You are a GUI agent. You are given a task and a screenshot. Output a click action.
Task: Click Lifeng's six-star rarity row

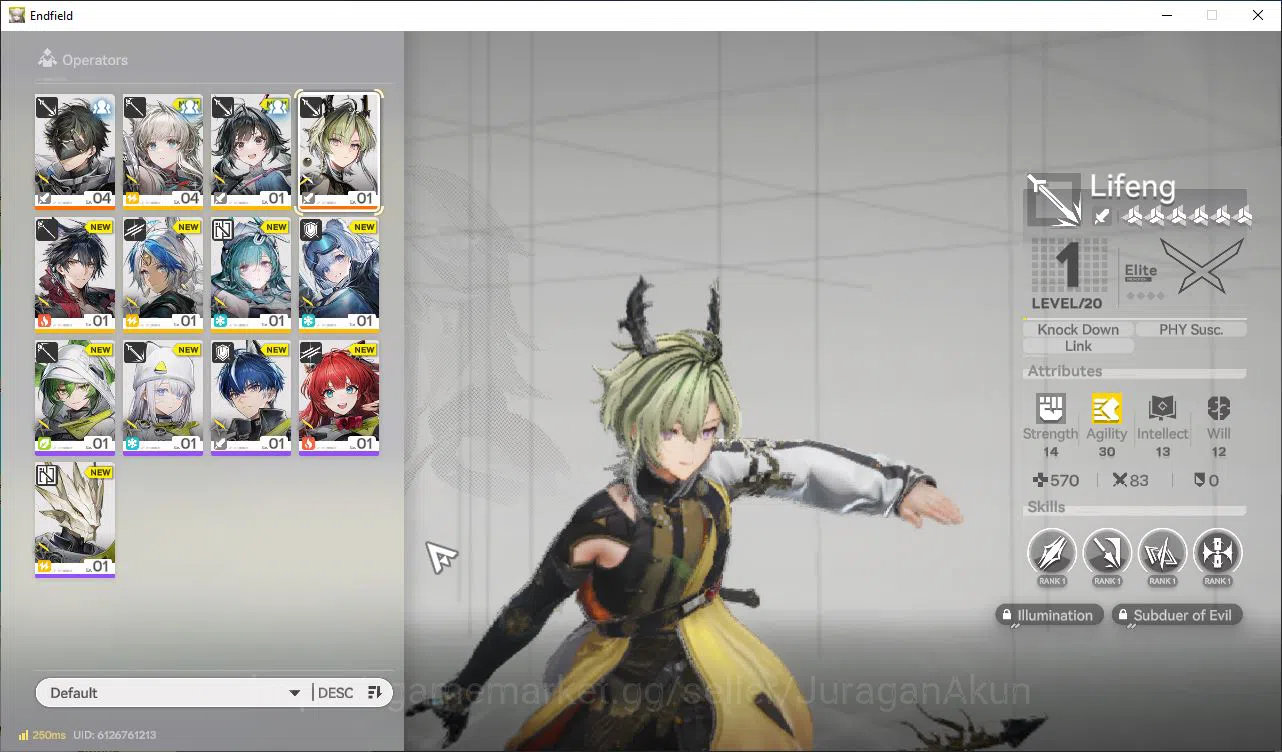[x=1185, y=215]
